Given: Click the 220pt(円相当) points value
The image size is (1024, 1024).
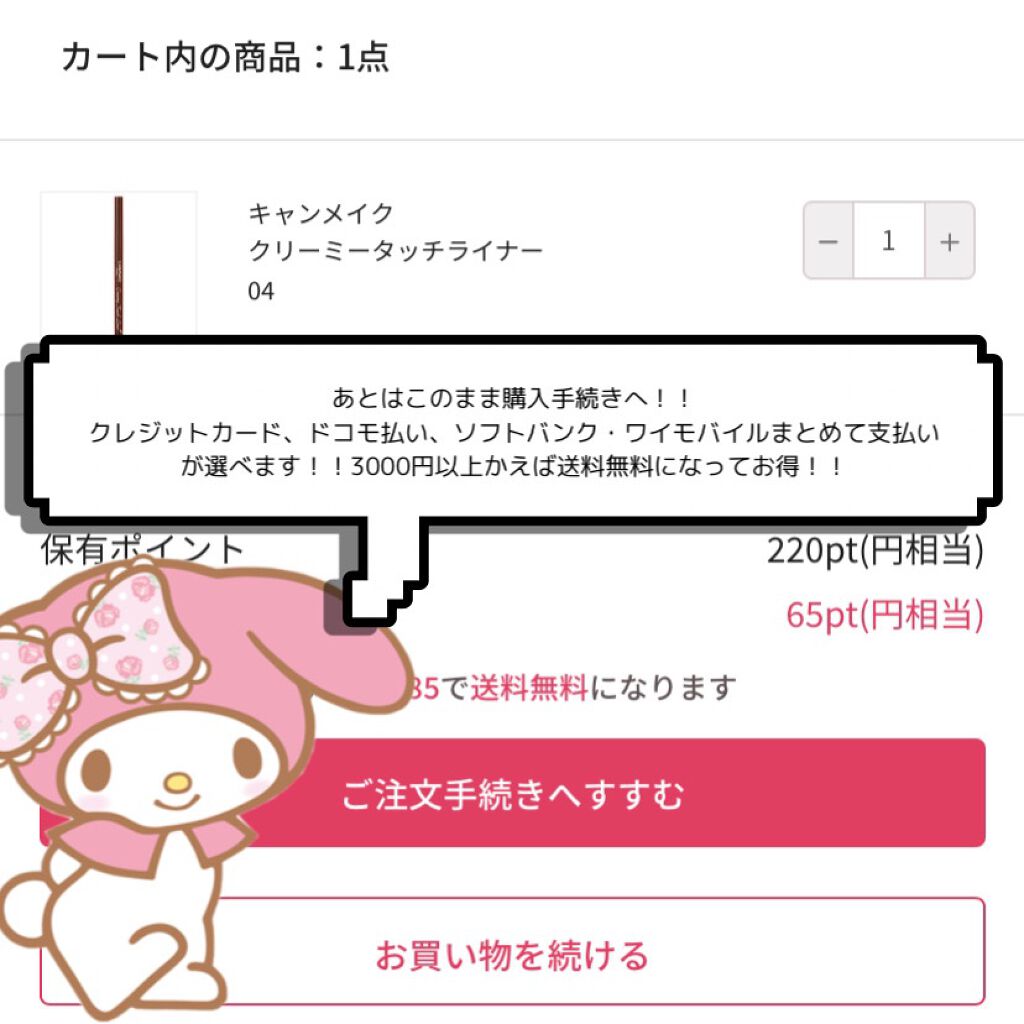Looking at the screenshot, I should coord(875,551).
